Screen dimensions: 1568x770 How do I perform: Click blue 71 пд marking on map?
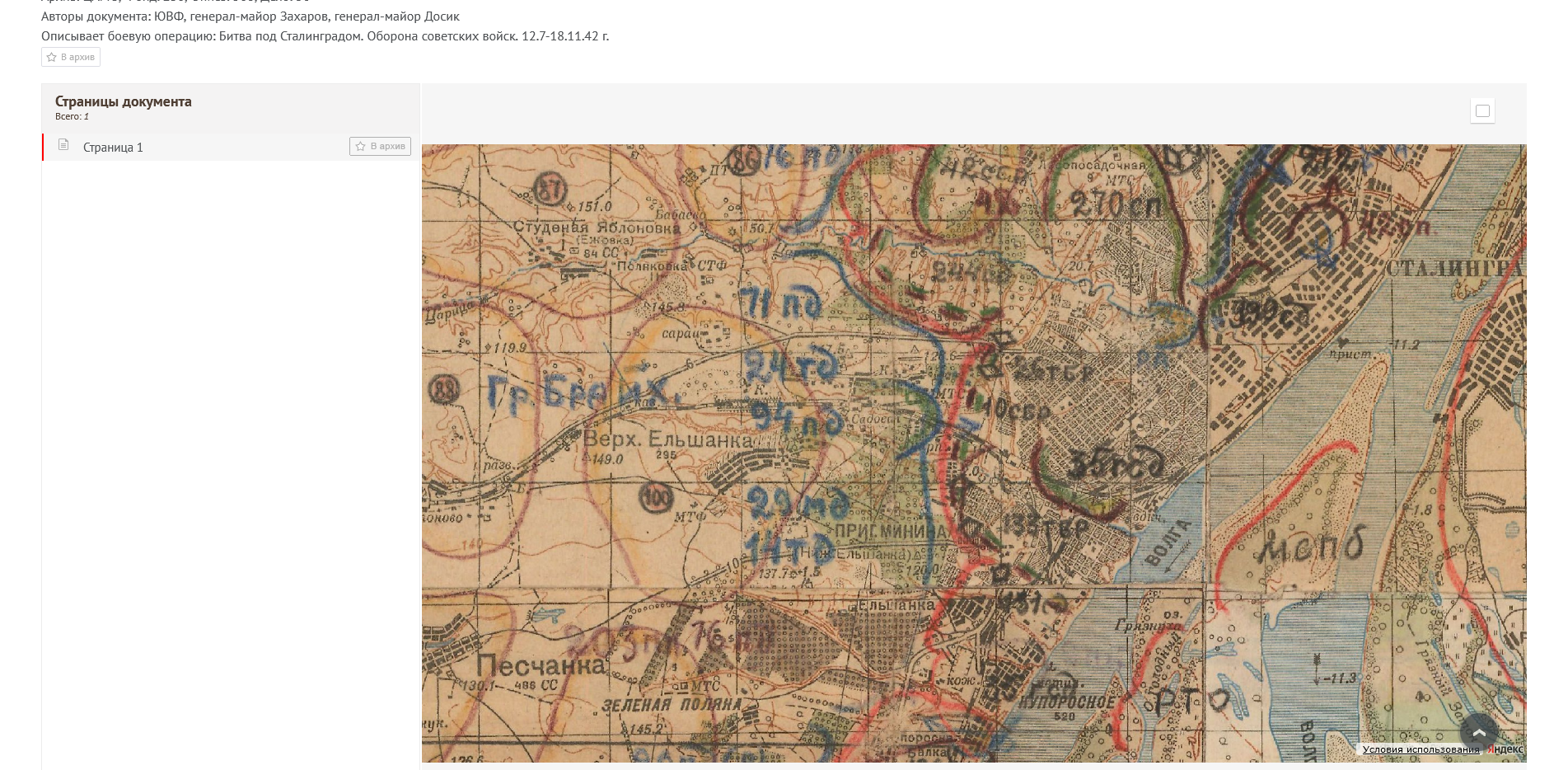[780, 304]
